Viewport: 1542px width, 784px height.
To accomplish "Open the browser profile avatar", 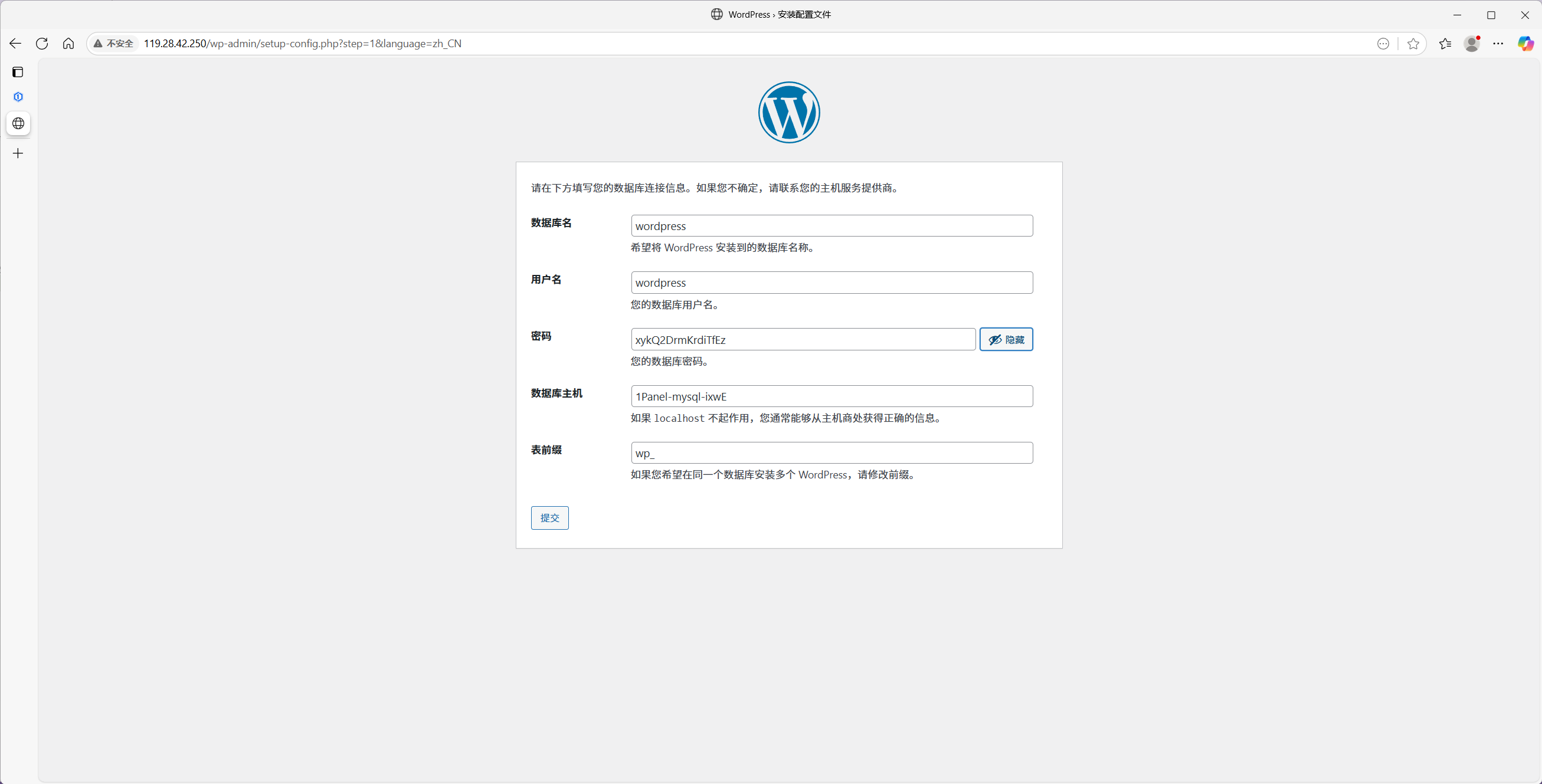I will coord(1471,43).
